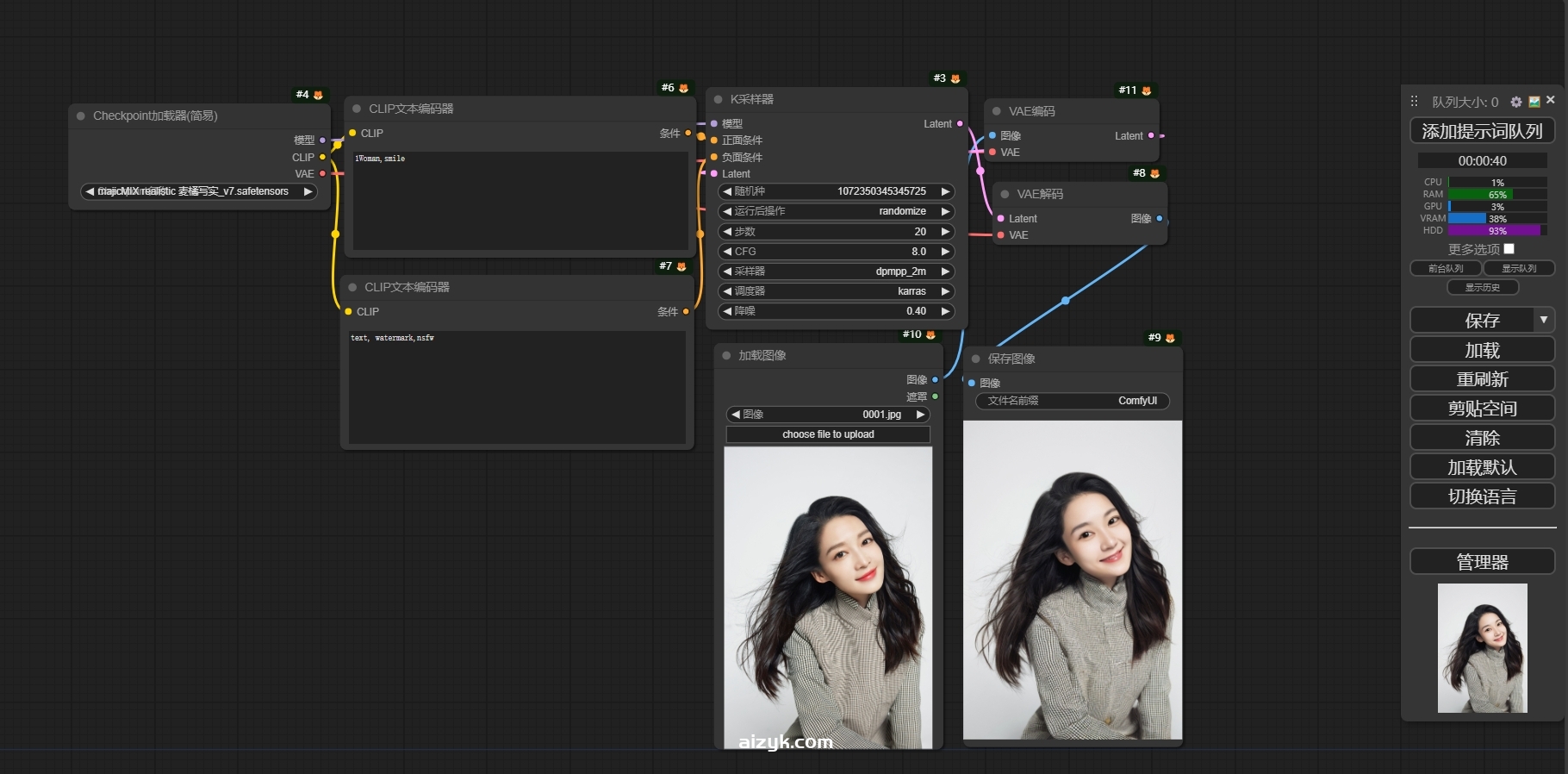Increase 降噪 value with right arrow
This screenshot has width=1568, height=774.
tap(945, 311)
